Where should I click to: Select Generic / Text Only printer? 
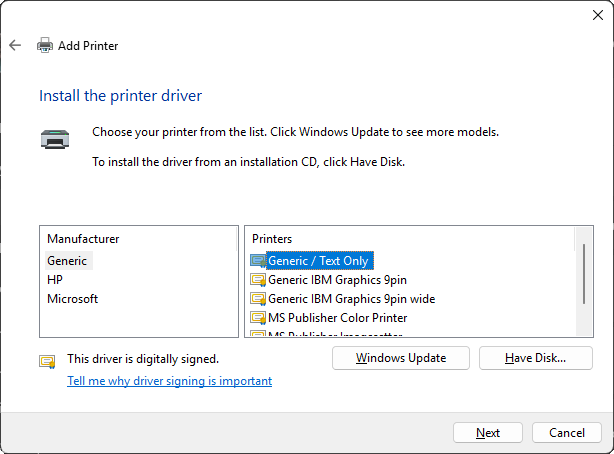pyautogui.click(x=318, y=261)
